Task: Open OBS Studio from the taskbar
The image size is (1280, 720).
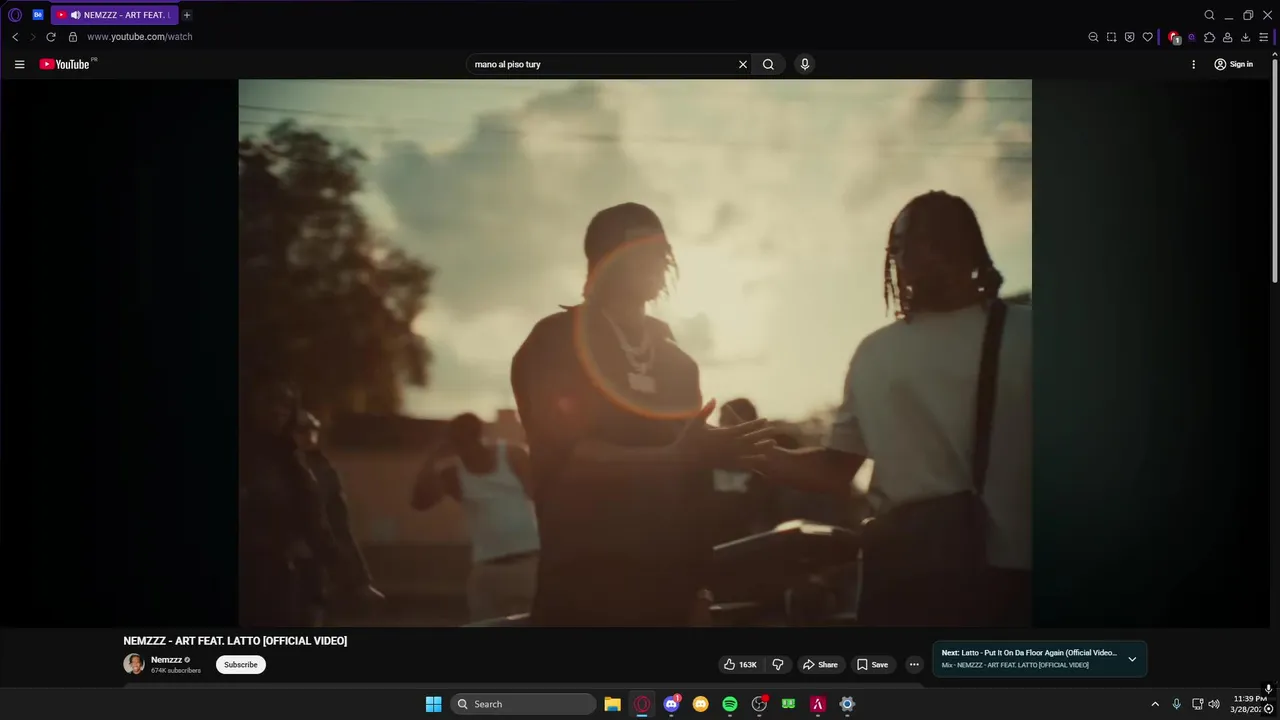Action: [759, 704]
